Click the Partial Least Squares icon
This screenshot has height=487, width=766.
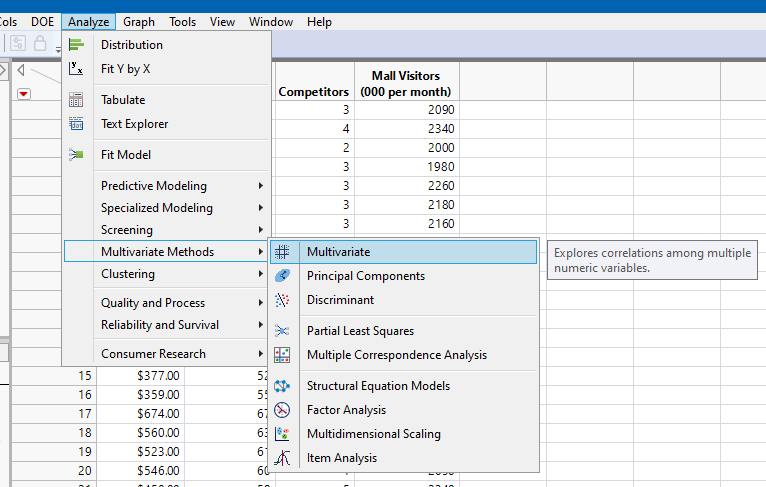282,331
